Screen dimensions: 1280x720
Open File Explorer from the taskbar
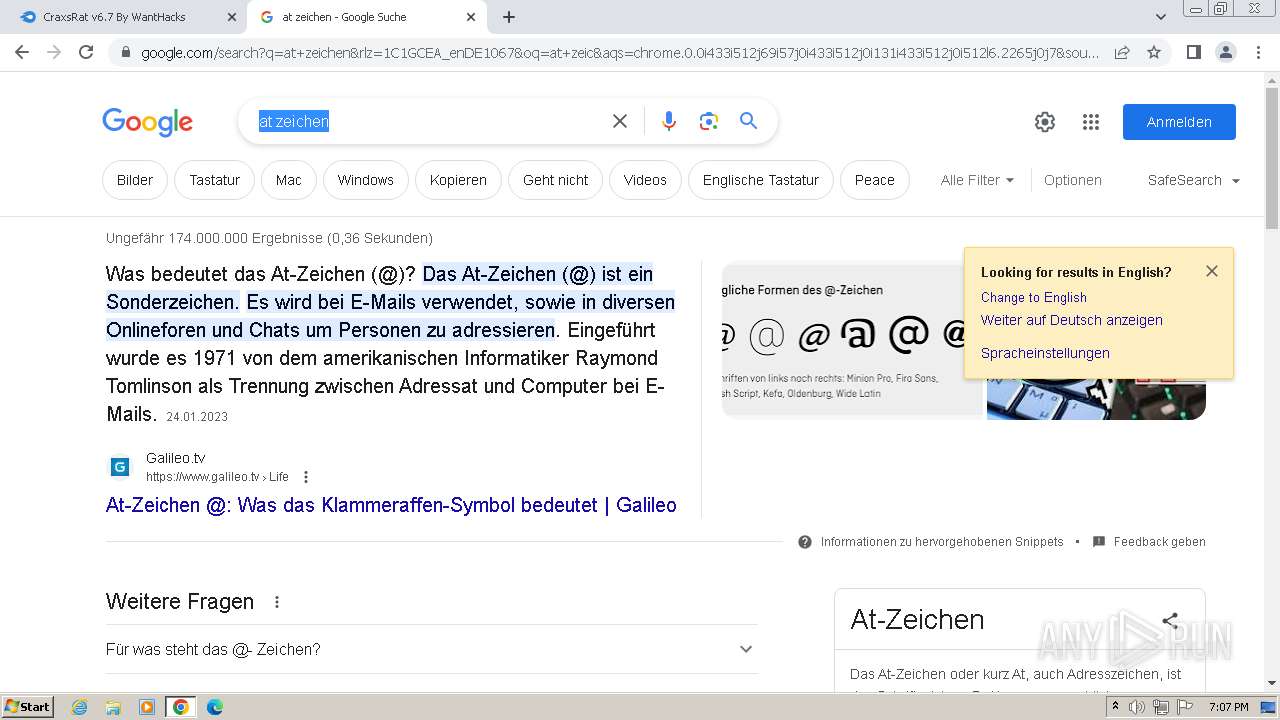tap(113, 707)
